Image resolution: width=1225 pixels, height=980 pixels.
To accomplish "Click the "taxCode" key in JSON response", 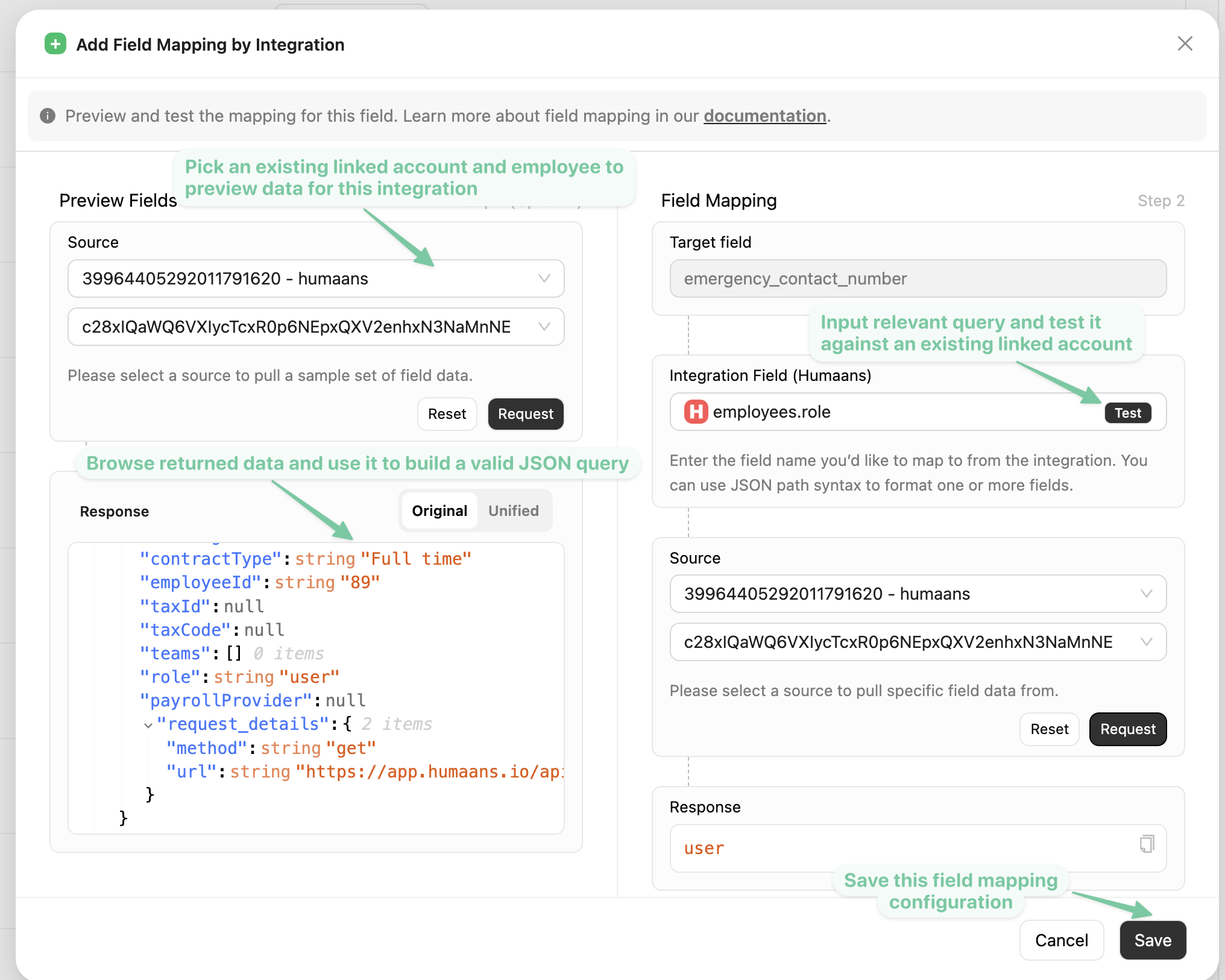I will point(185,630).
